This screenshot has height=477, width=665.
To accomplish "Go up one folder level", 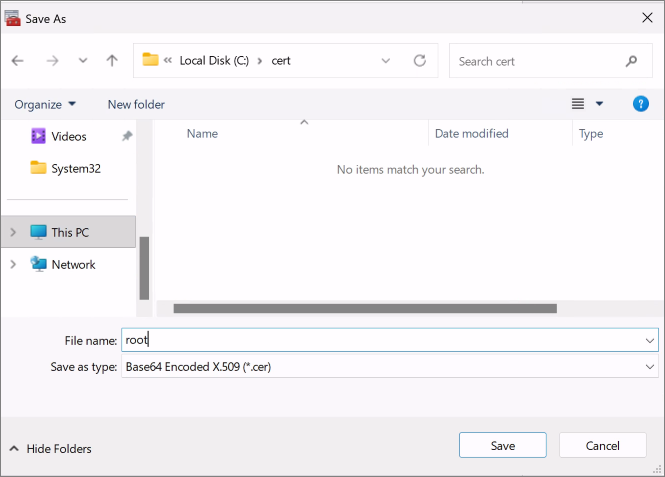I will (x=112, y=61).
